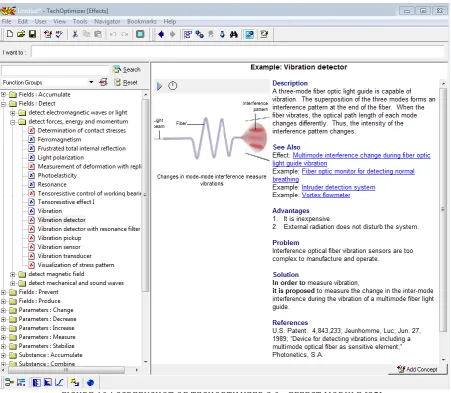Open the View menu
Viewport: 451px width, 393px height.
(59, 21)
